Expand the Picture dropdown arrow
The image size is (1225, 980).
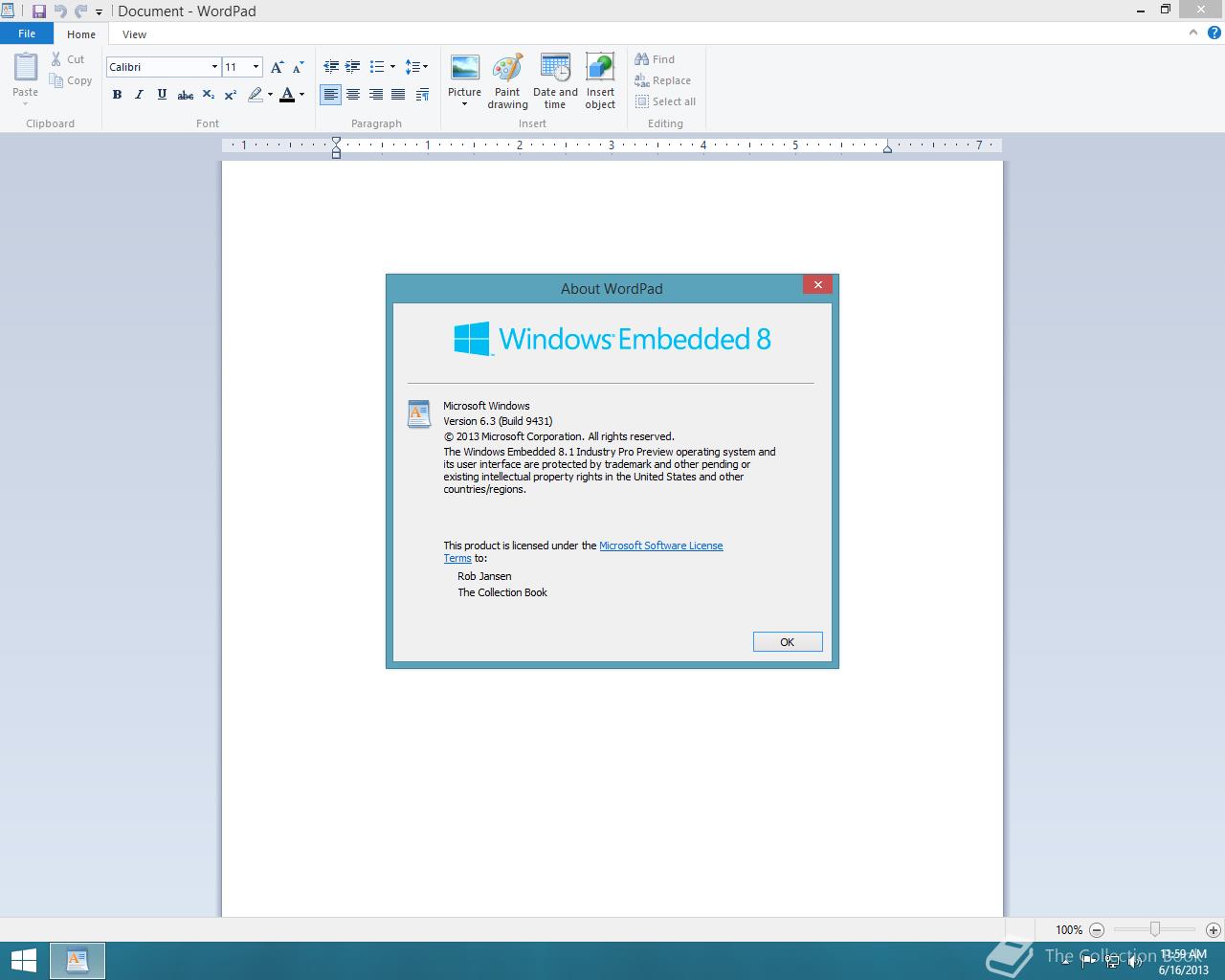464,104
